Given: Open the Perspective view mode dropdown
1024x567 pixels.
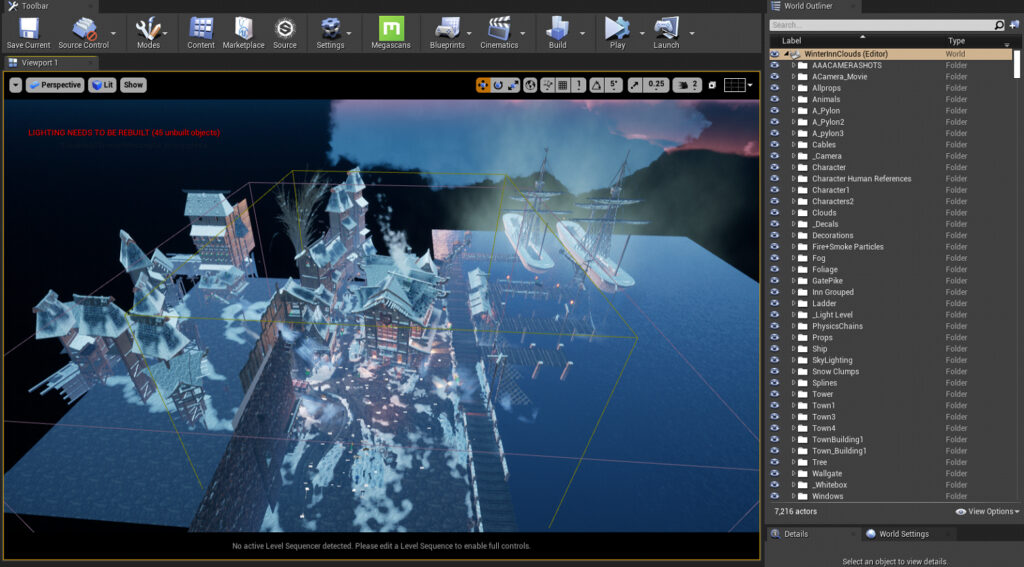Looking at the screenshot, I should (x=55, y=85).
